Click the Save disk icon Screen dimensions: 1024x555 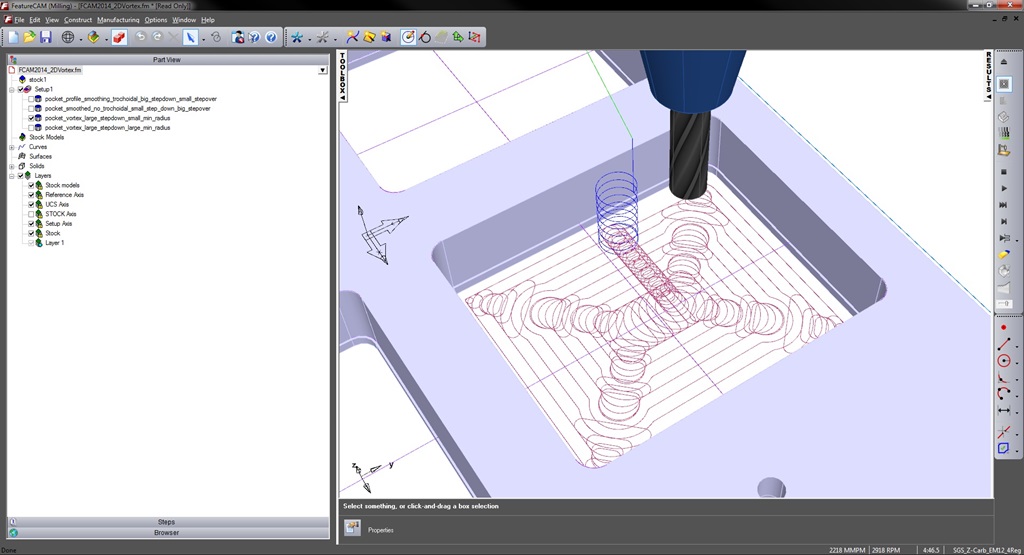45,37
